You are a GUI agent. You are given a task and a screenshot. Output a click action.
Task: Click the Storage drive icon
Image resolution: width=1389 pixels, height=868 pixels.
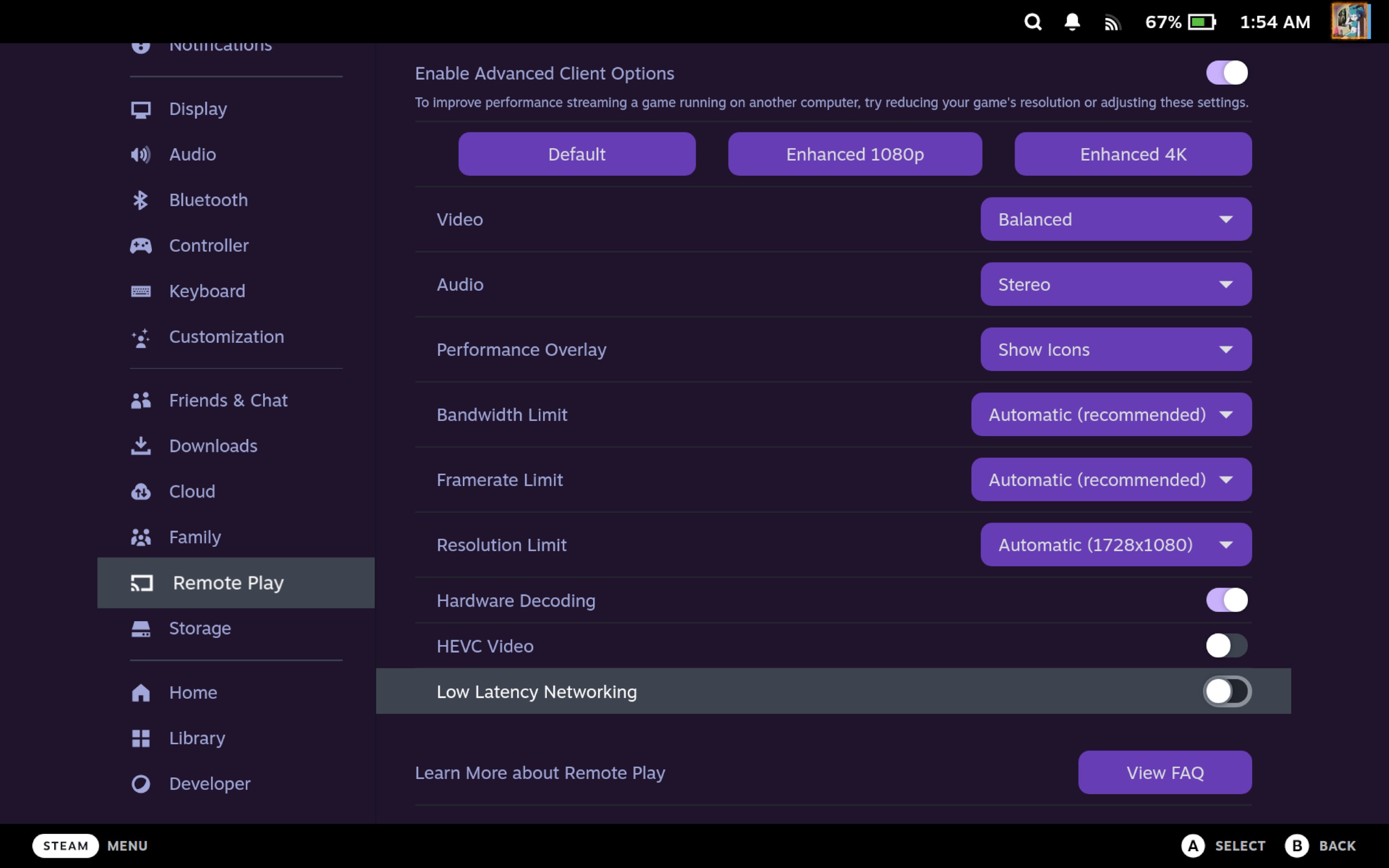(x=141, y=629)
